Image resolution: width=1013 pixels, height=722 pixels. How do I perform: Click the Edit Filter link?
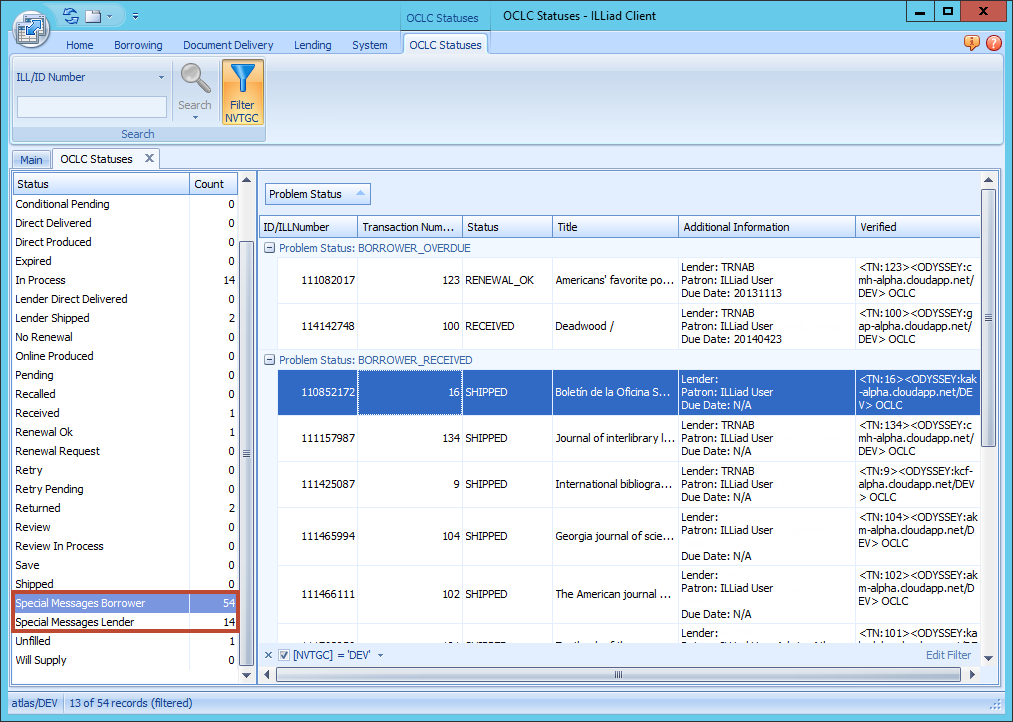click(x=948, y=655)
